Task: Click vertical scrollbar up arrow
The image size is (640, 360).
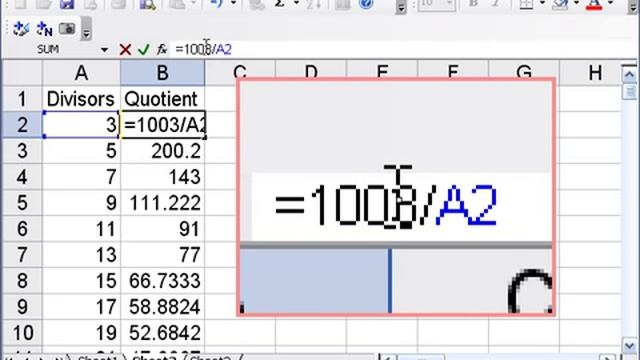Action: click(x=629, y=74)
